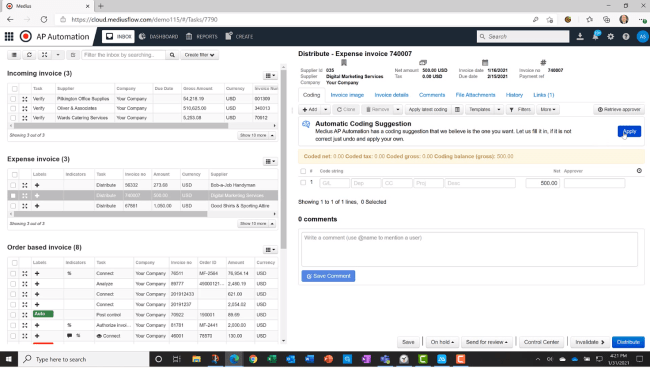Screen dimensions: 650x368
Task: Check the Wards Catering Services row
Action: click(13, 118)
